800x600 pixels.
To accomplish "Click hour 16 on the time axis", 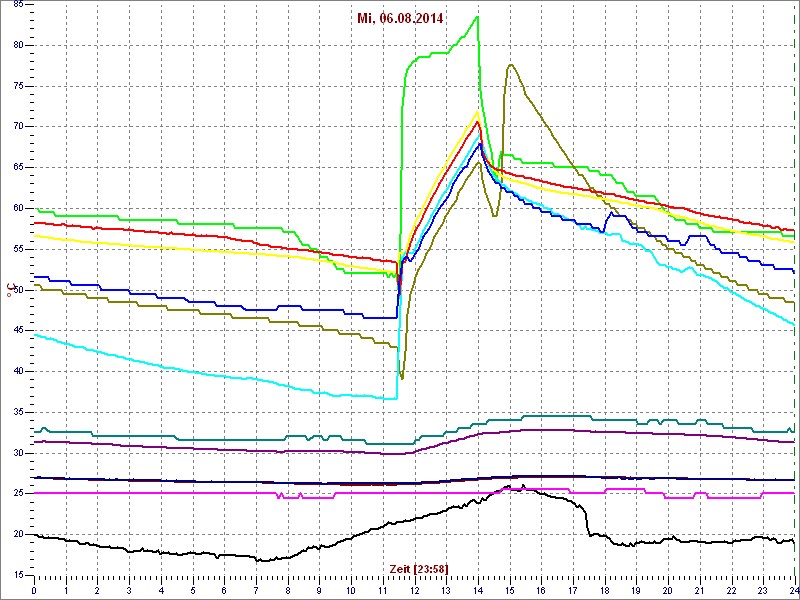I will click(541, 590).
